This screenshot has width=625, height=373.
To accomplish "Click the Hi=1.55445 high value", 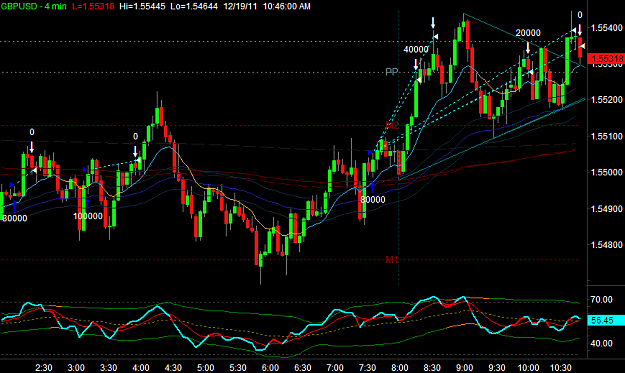I will [142, 6].
